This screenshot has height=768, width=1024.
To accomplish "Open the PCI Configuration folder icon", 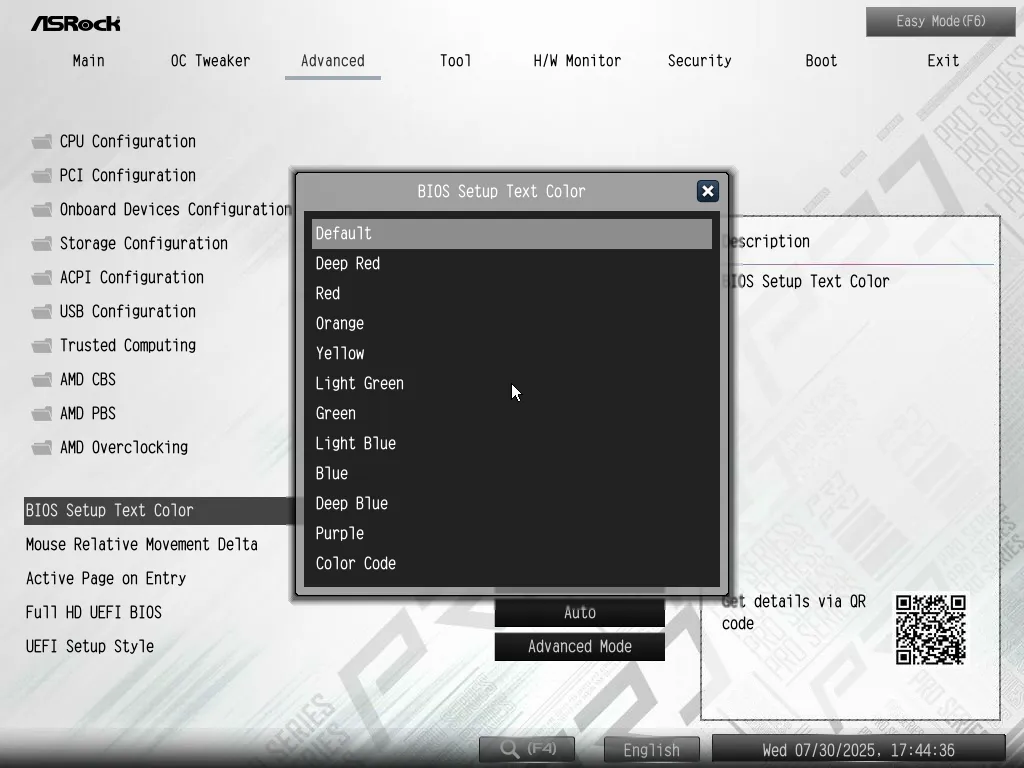I will (42, 176).
